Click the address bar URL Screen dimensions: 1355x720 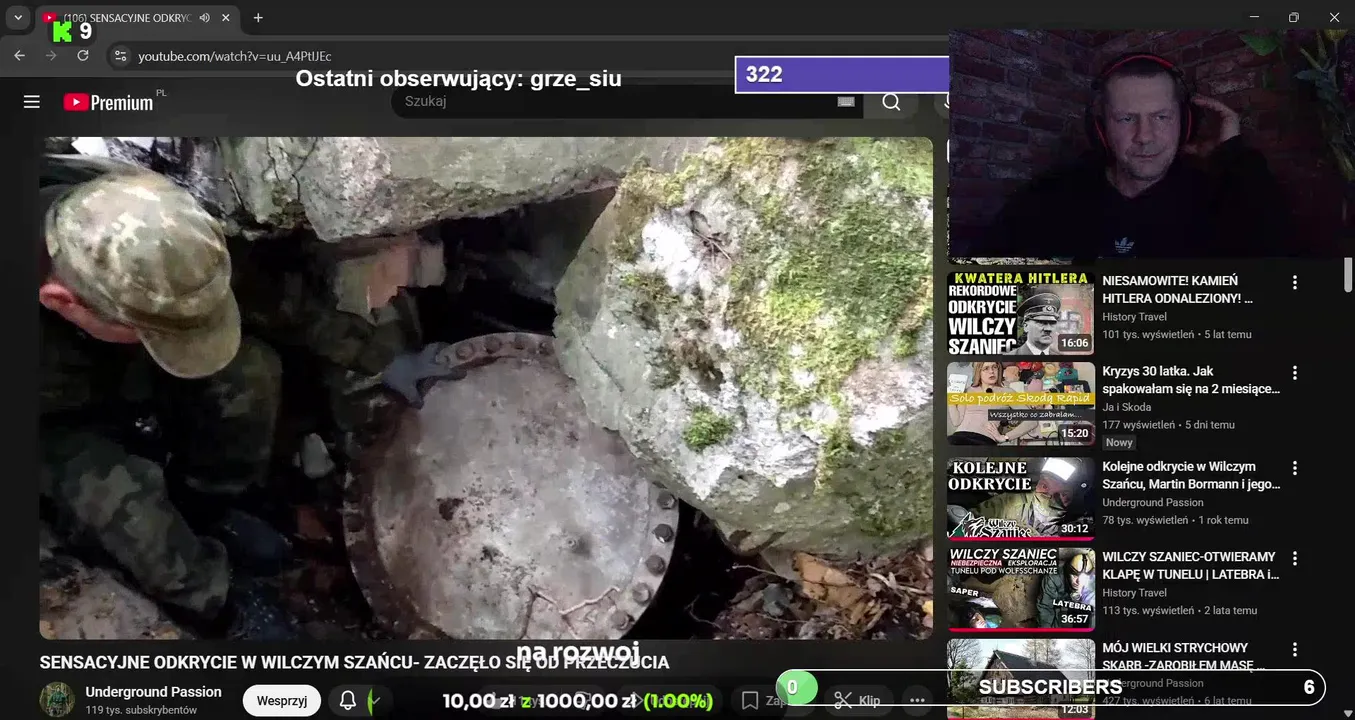pos(235,56)
